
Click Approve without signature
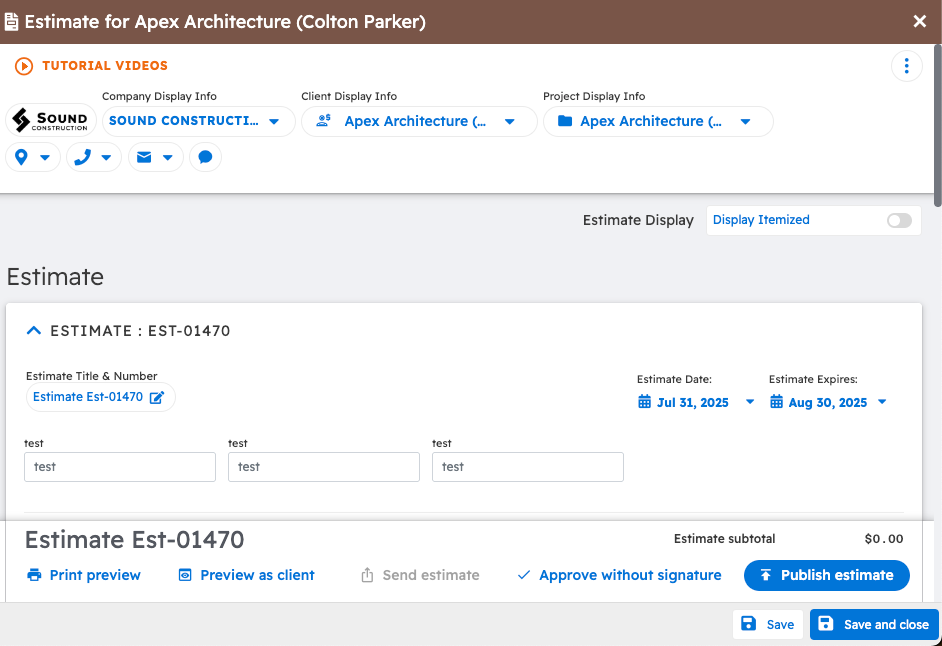619,575
